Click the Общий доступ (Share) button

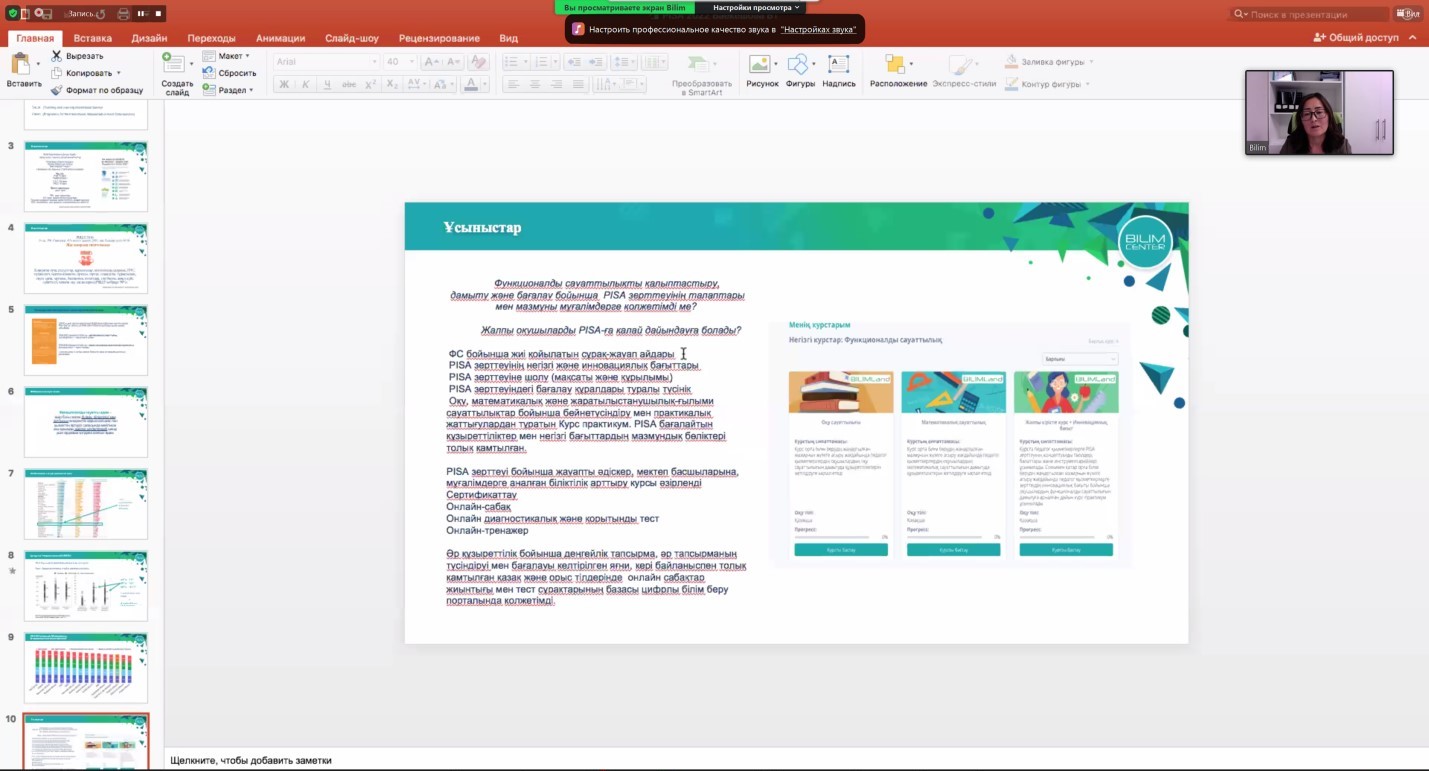pyautogui.click(x=1356, y=38)
